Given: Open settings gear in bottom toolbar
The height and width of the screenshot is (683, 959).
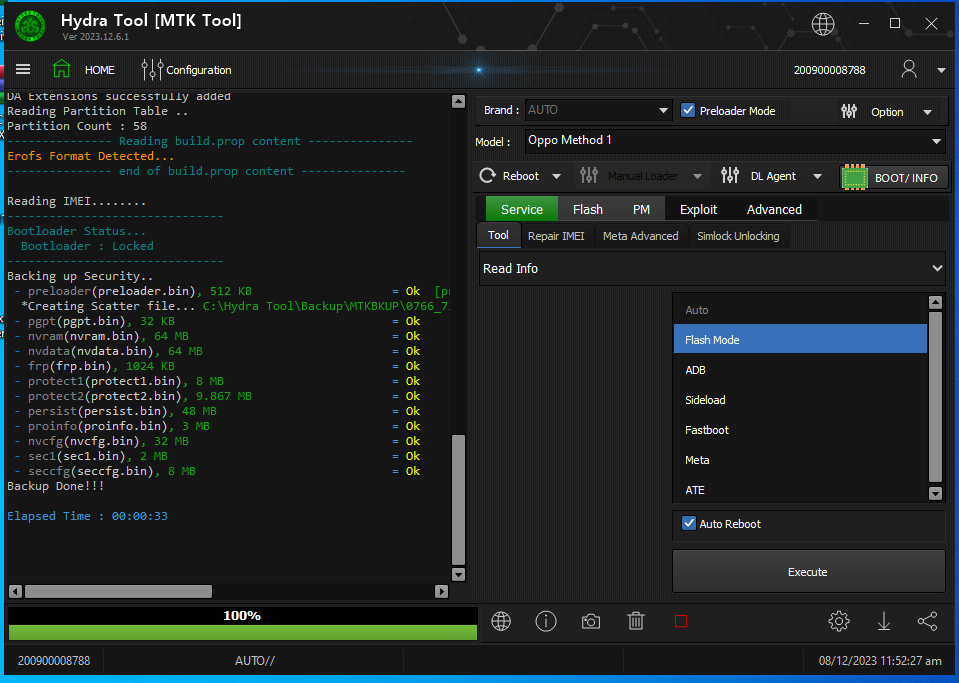Looking at the screenshot, I should (x=839, y=621).
